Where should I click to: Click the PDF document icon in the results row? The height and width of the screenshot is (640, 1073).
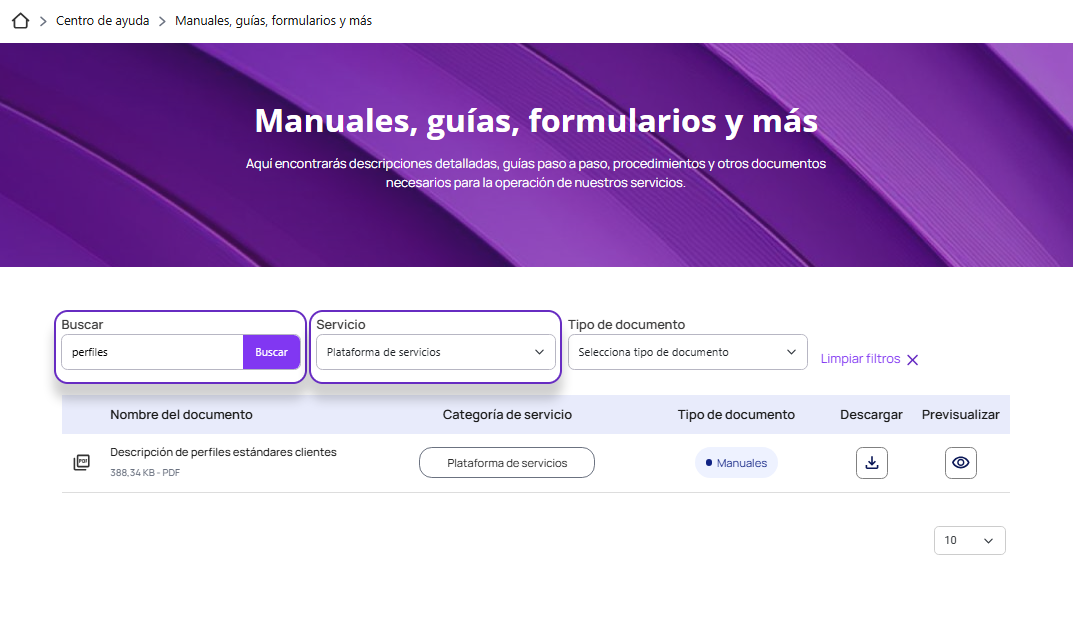pos(81,462)
